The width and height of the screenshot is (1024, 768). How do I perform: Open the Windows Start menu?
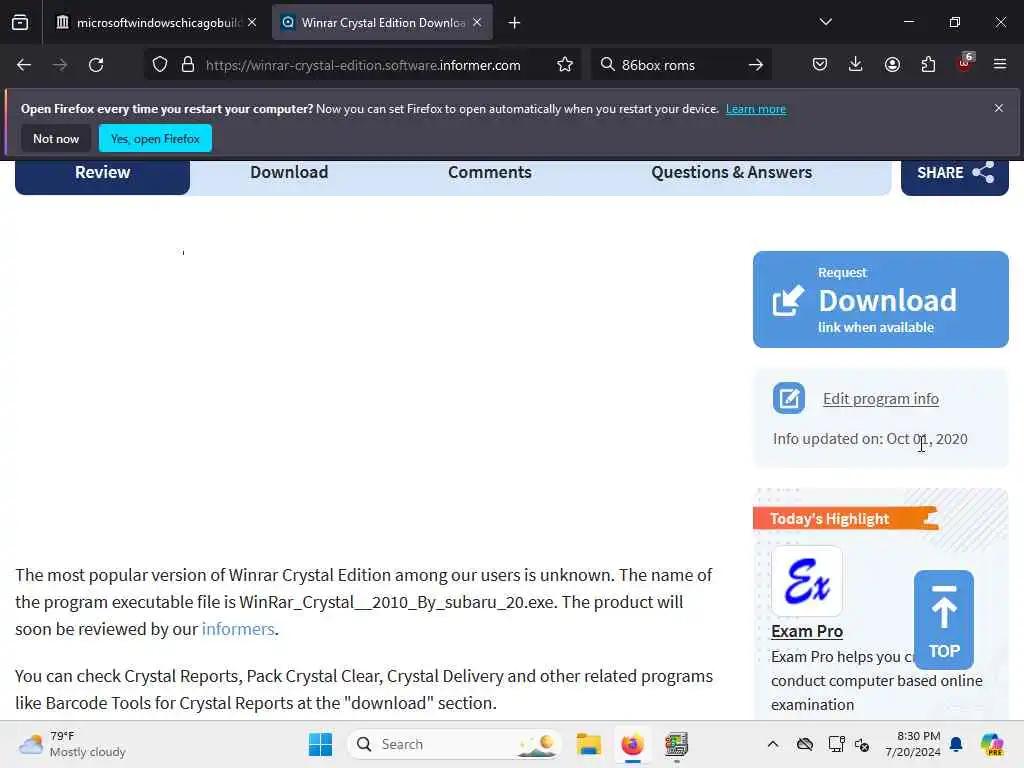pos(320,744)
